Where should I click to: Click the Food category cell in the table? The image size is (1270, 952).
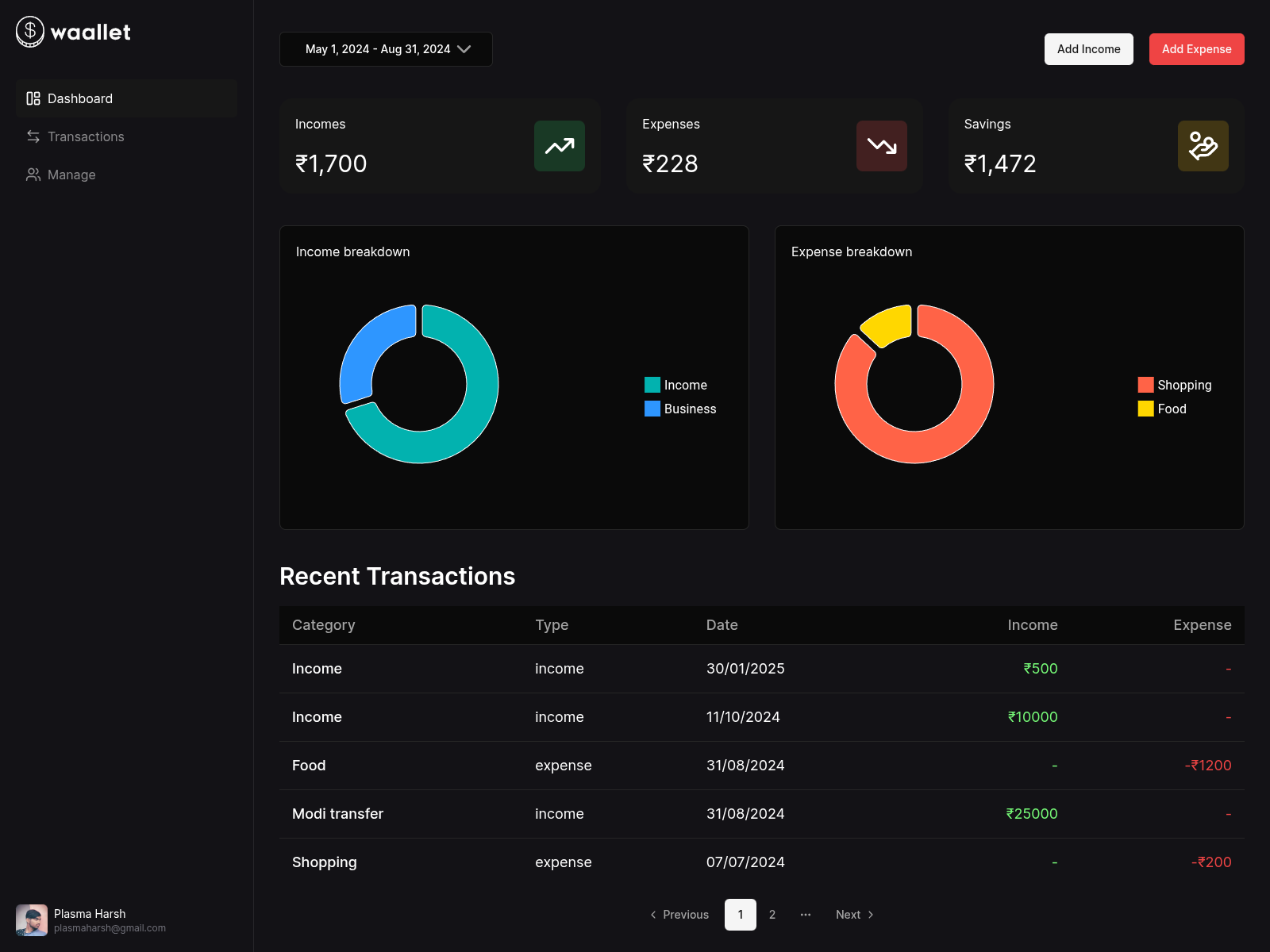click(309, 766)
